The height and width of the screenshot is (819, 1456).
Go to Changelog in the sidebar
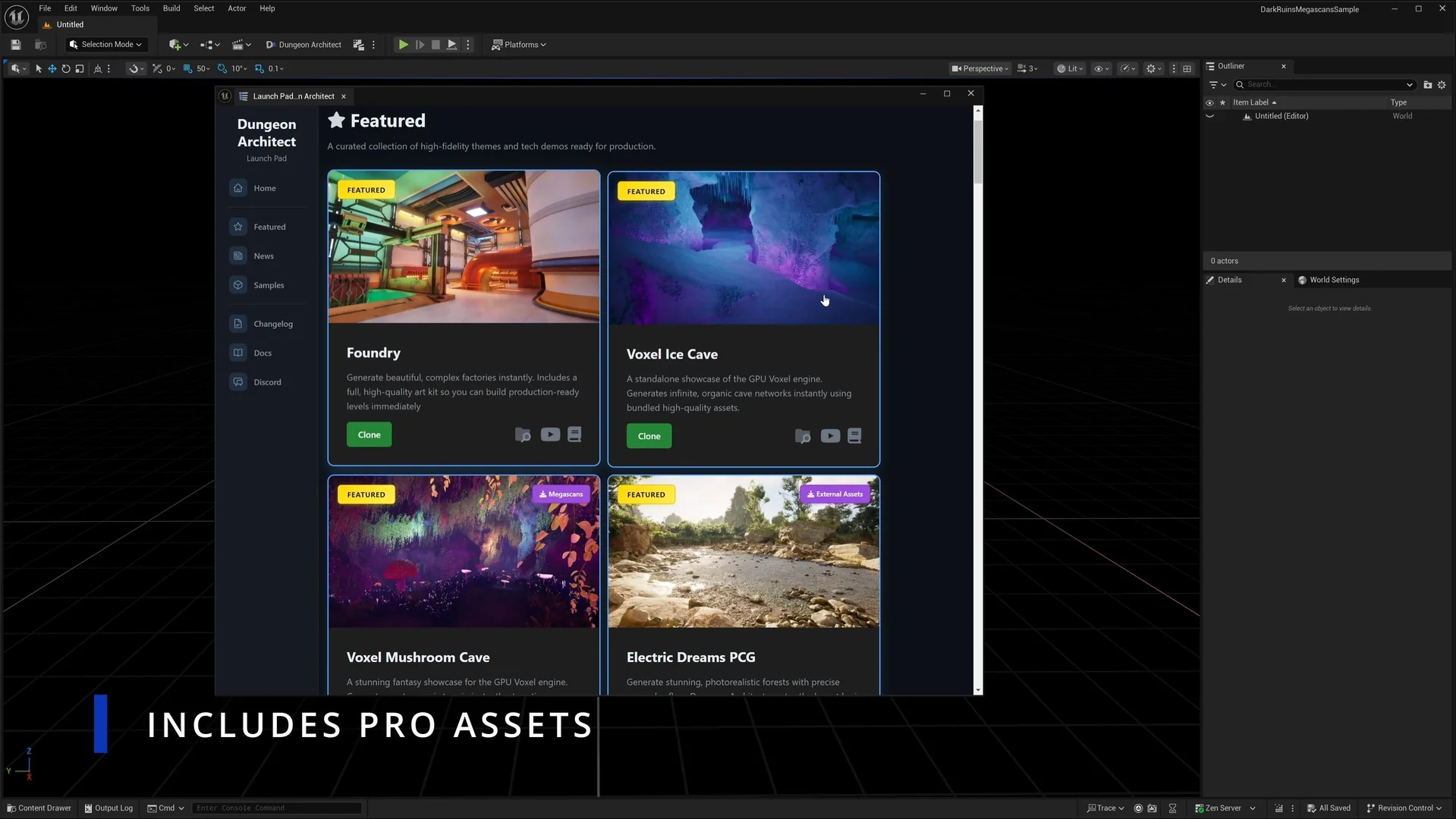coord(272,324)
